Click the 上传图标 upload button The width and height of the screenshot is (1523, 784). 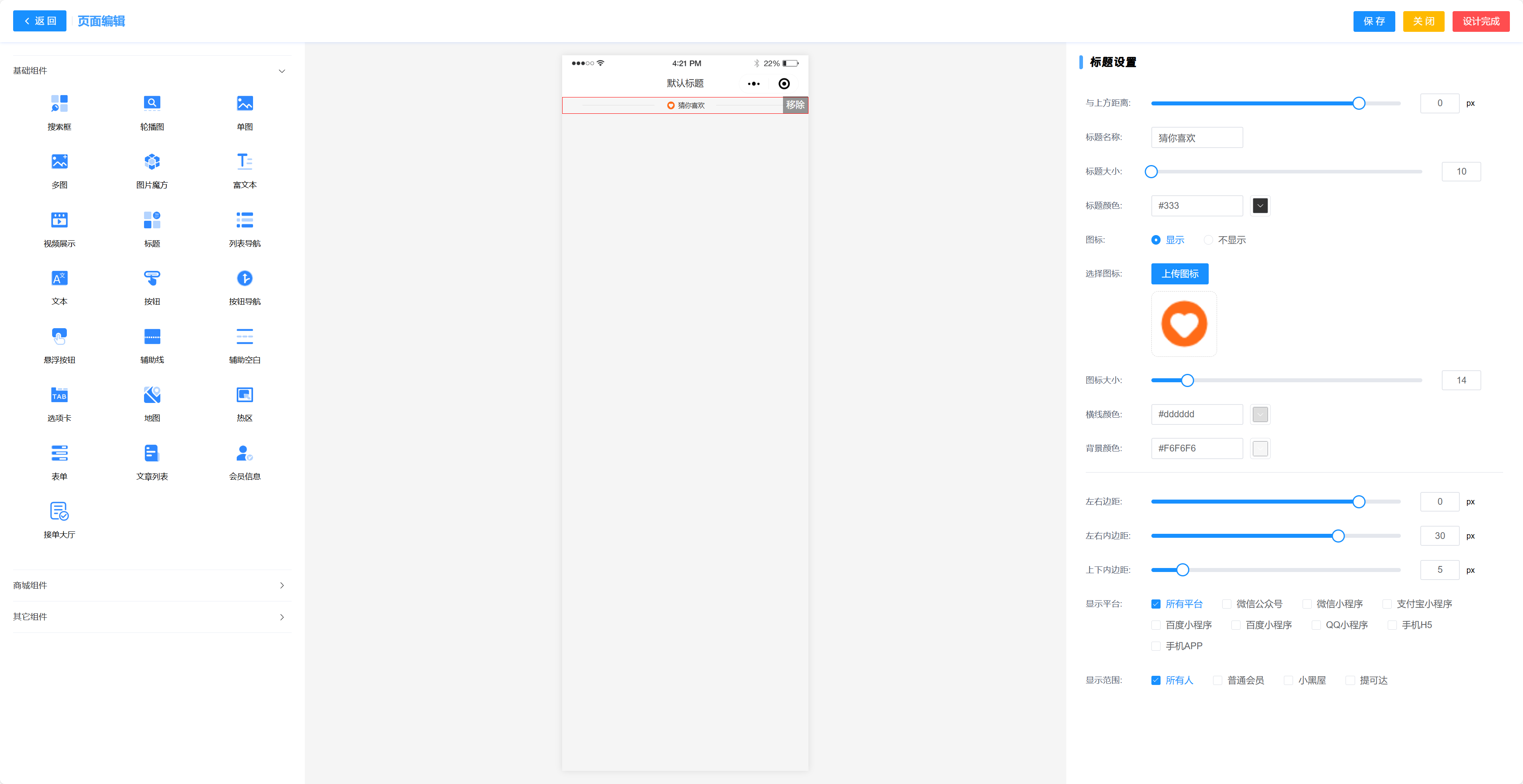tap(1180, 274)
